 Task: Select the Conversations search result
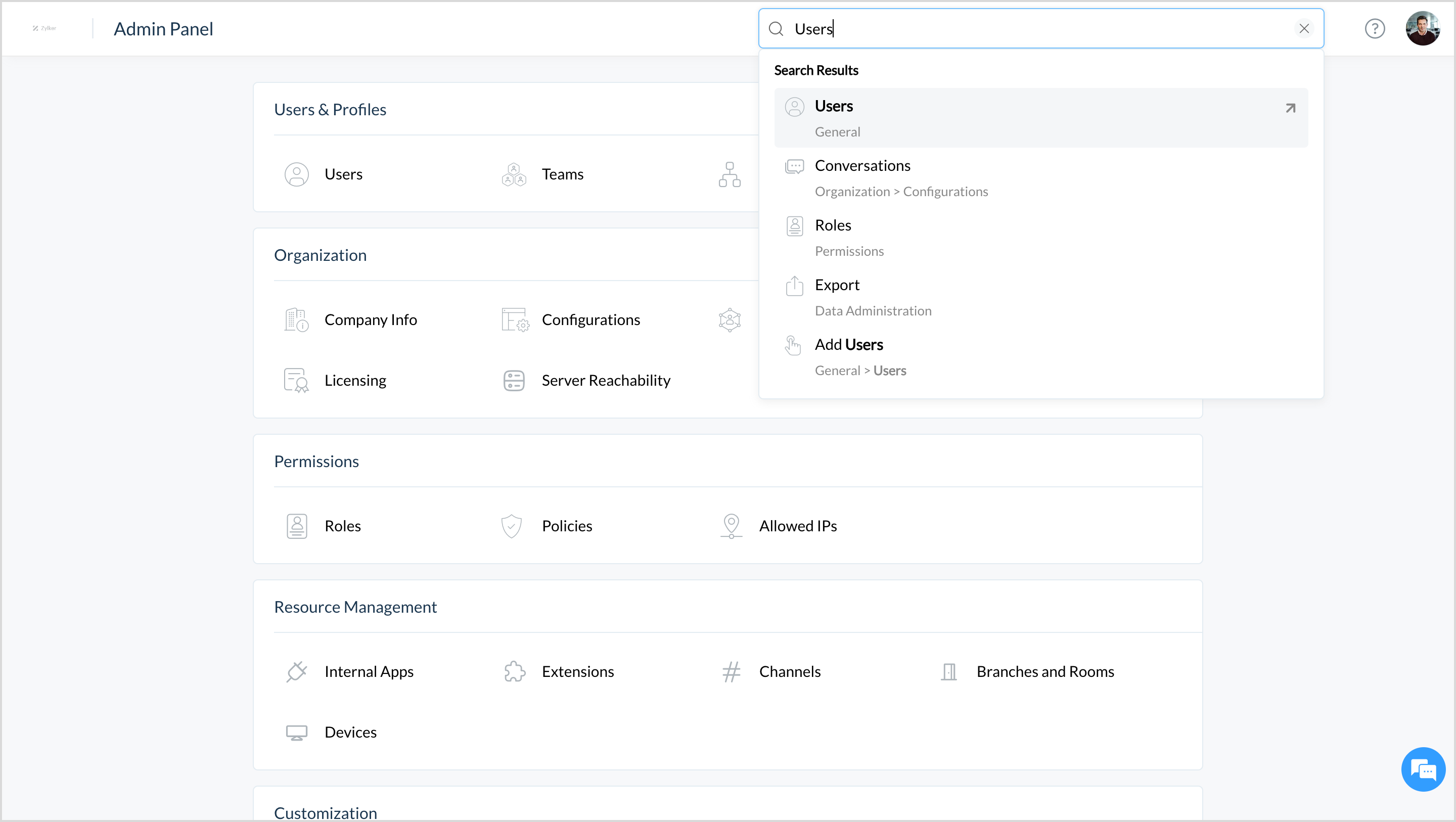(862, 166)
